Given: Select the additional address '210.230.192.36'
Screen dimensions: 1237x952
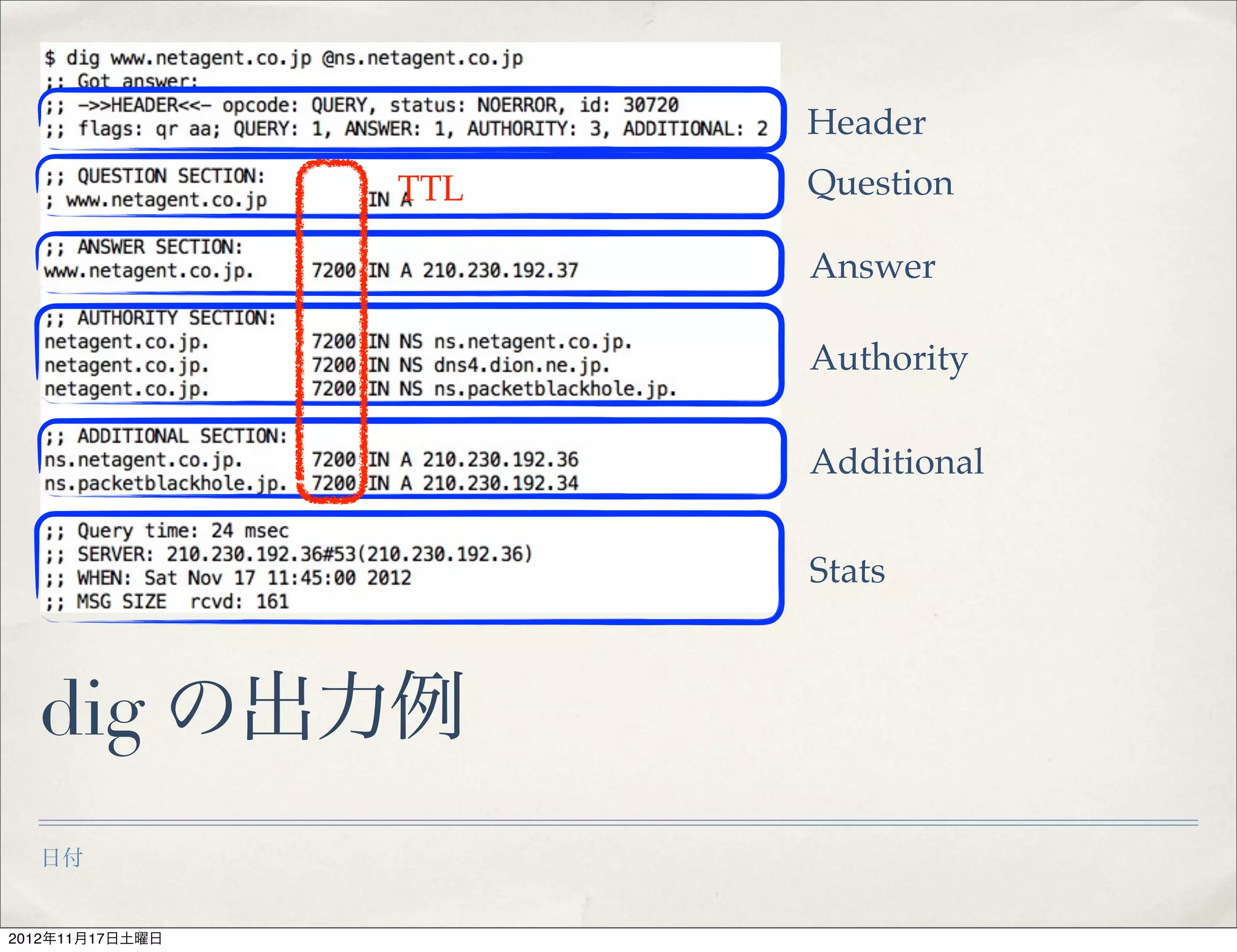Looking at the screenshot, I should point(500,460).
